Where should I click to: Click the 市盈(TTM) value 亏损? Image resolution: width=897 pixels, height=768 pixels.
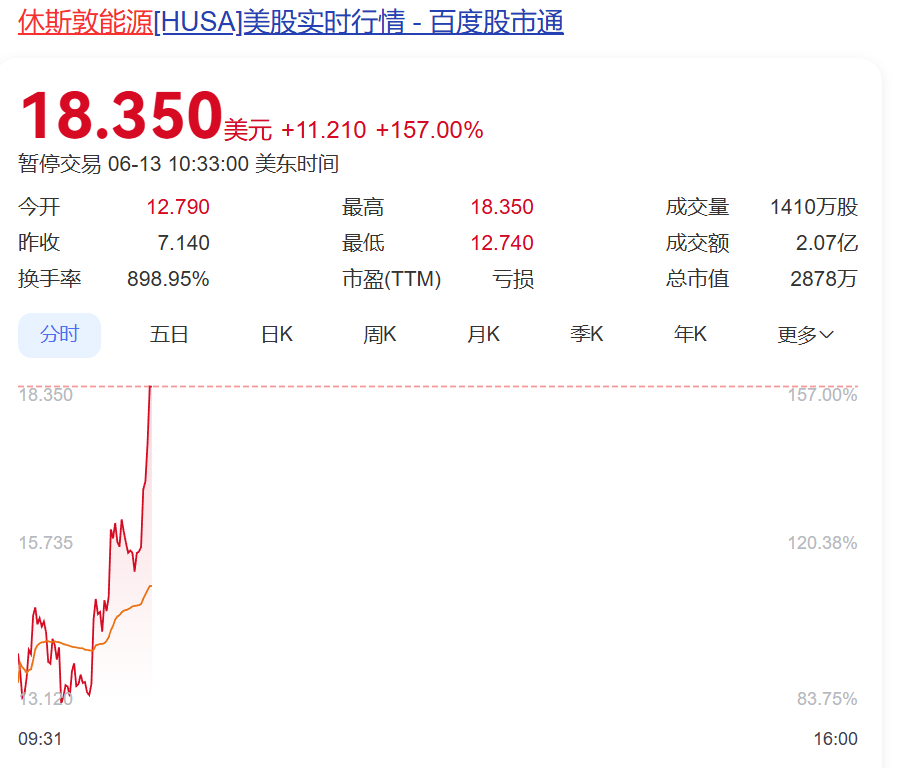point(513,279)
